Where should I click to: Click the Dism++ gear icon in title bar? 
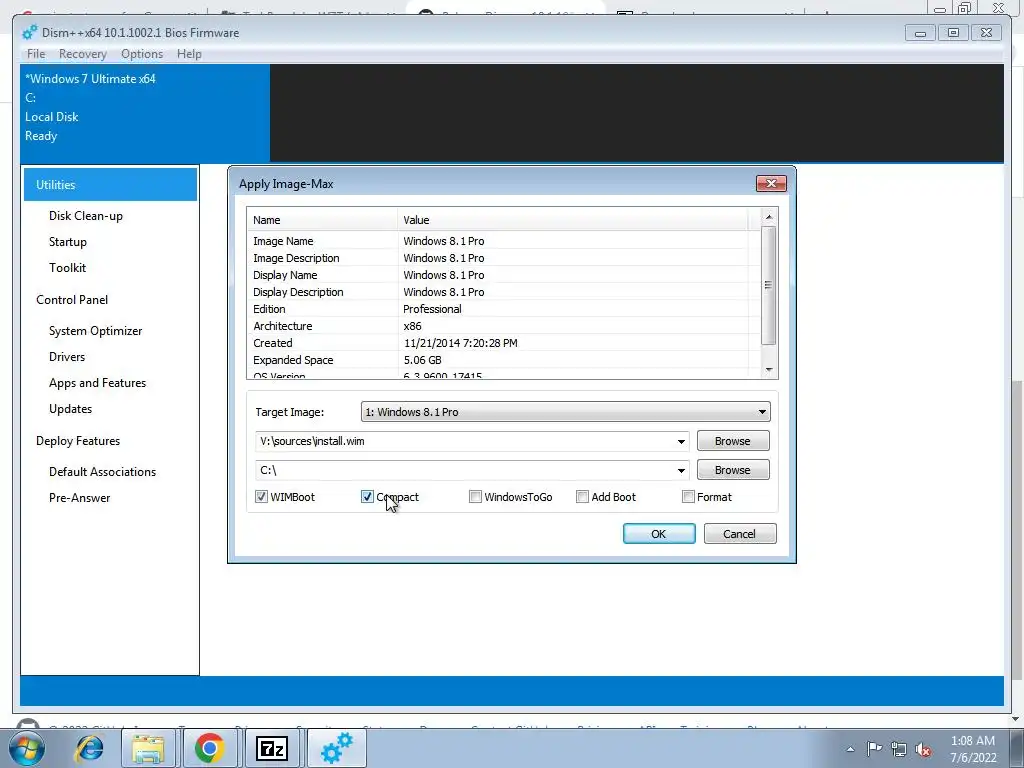(29, 32)
